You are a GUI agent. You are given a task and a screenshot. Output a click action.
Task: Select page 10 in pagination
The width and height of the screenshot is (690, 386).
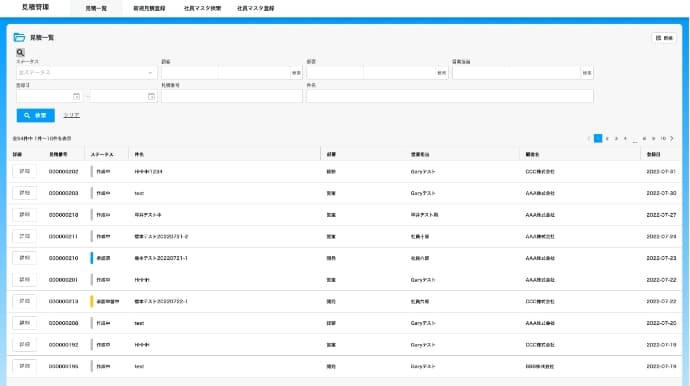(663, 139)
